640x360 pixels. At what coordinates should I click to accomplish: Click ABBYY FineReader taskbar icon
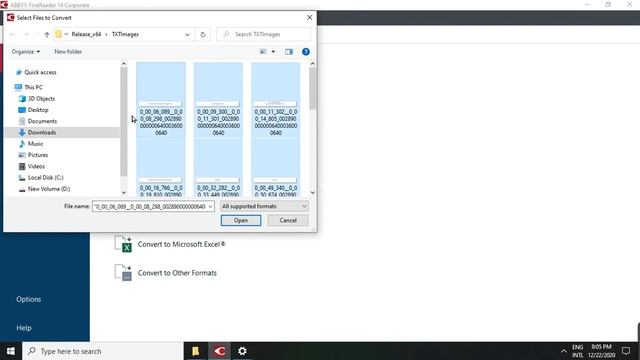coord(220,351)
